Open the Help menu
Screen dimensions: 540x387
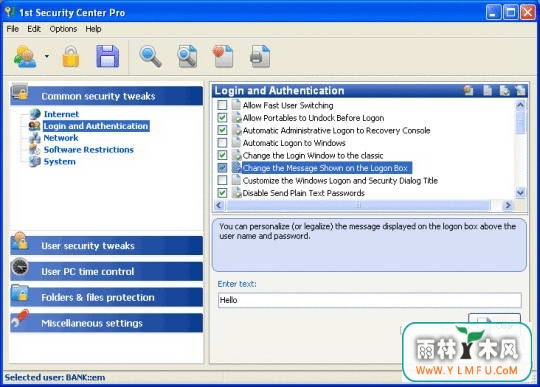[93, 29]
